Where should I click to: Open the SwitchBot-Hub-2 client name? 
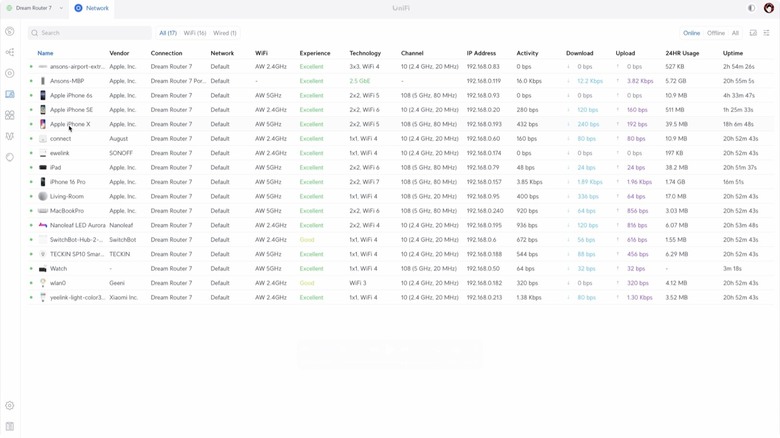76,239
